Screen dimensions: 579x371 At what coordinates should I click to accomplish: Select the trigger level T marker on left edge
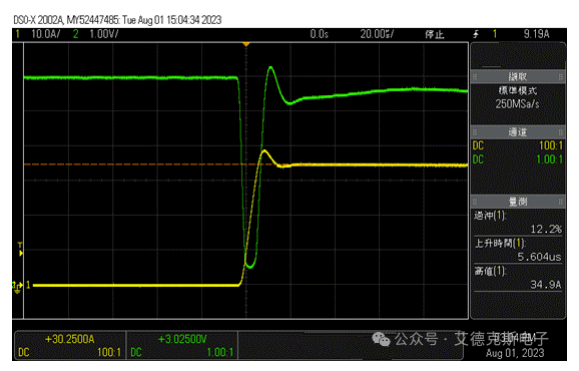(20, 250)
